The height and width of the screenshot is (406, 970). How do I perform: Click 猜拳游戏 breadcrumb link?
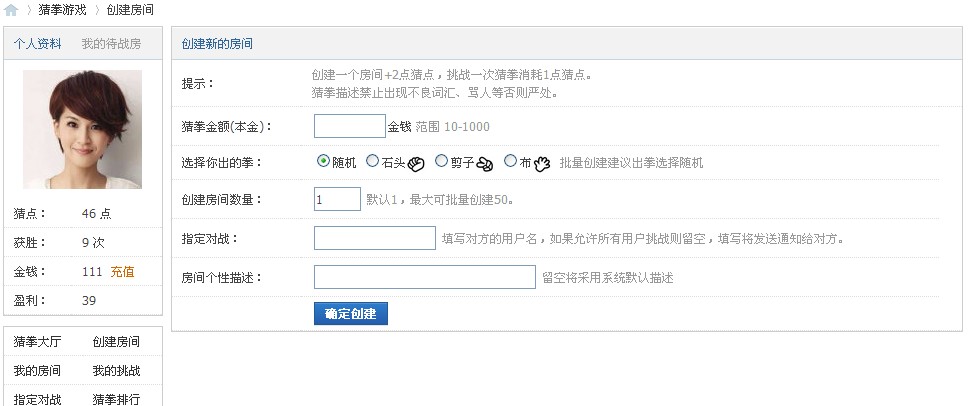tap(62, 10)
